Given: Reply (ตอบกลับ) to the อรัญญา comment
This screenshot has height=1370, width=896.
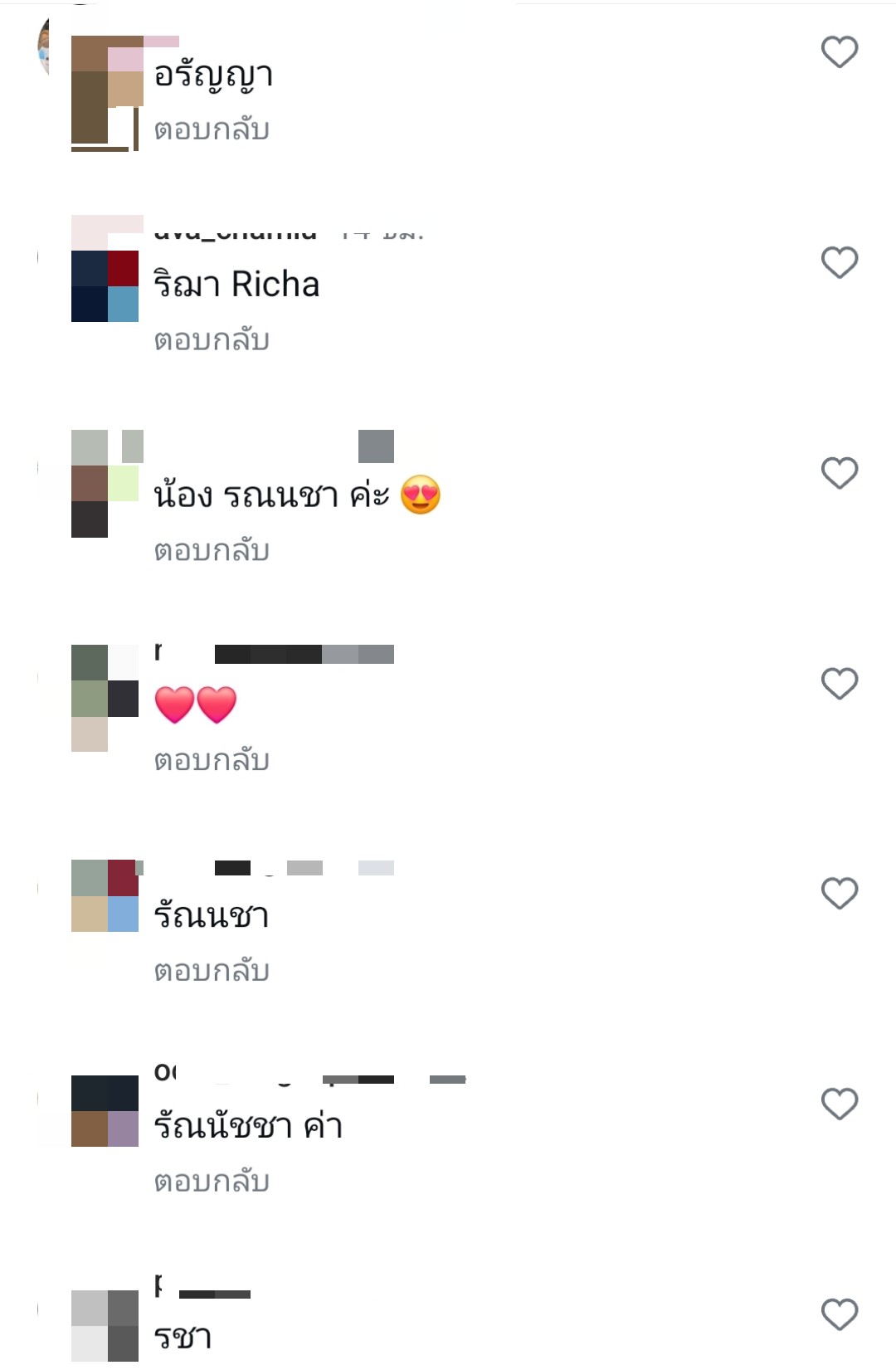Looking at the screenshot, I should click(212, 130).
